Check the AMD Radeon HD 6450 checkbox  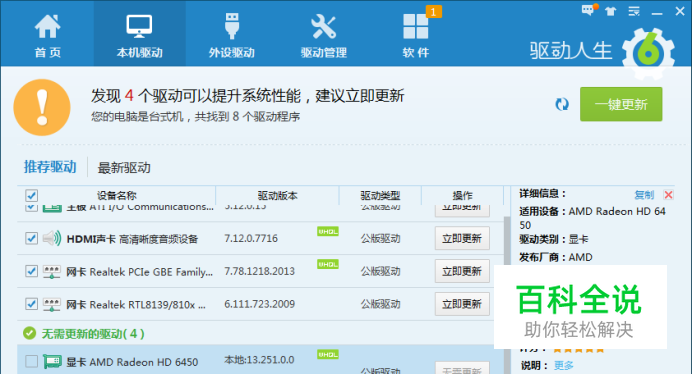(31, 362)
